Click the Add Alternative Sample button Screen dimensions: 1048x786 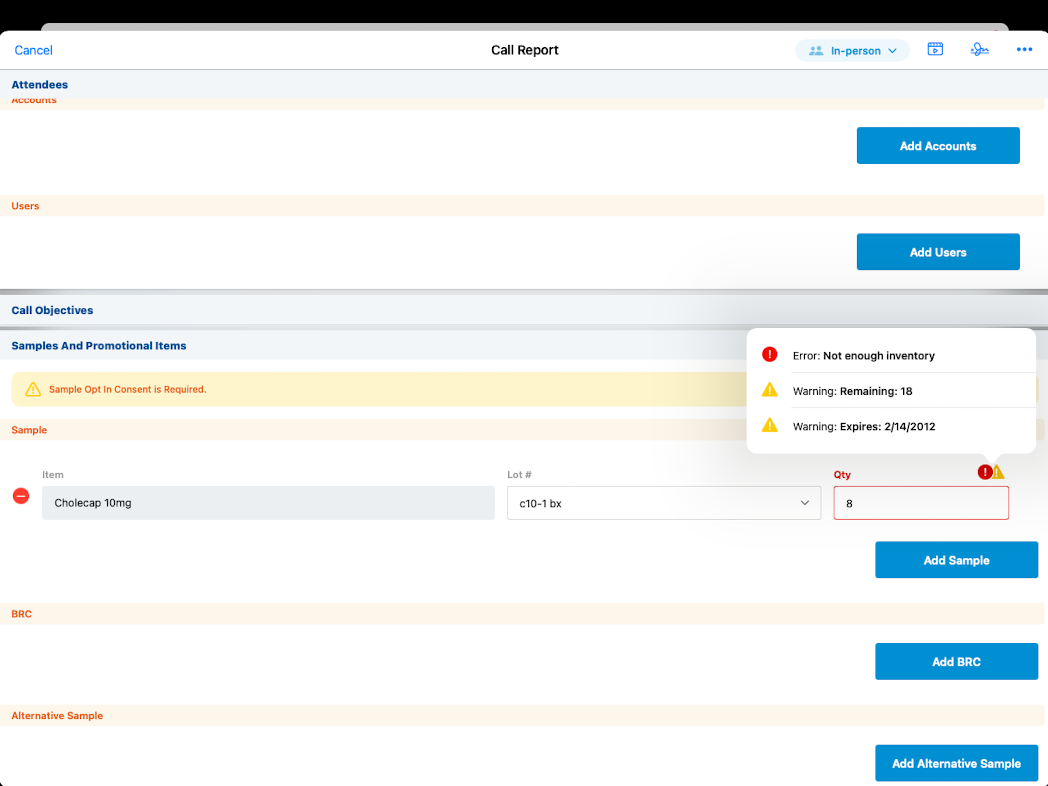point(956,763)
